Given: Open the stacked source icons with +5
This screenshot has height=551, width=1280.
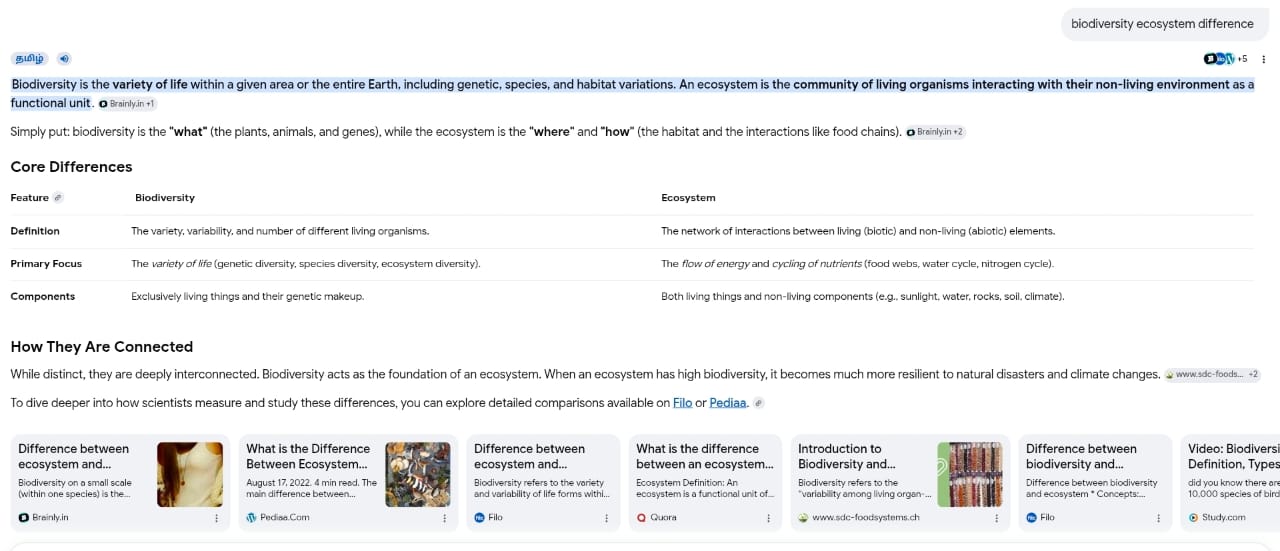Looking at the screenshot, I should tap(1225, 59).
